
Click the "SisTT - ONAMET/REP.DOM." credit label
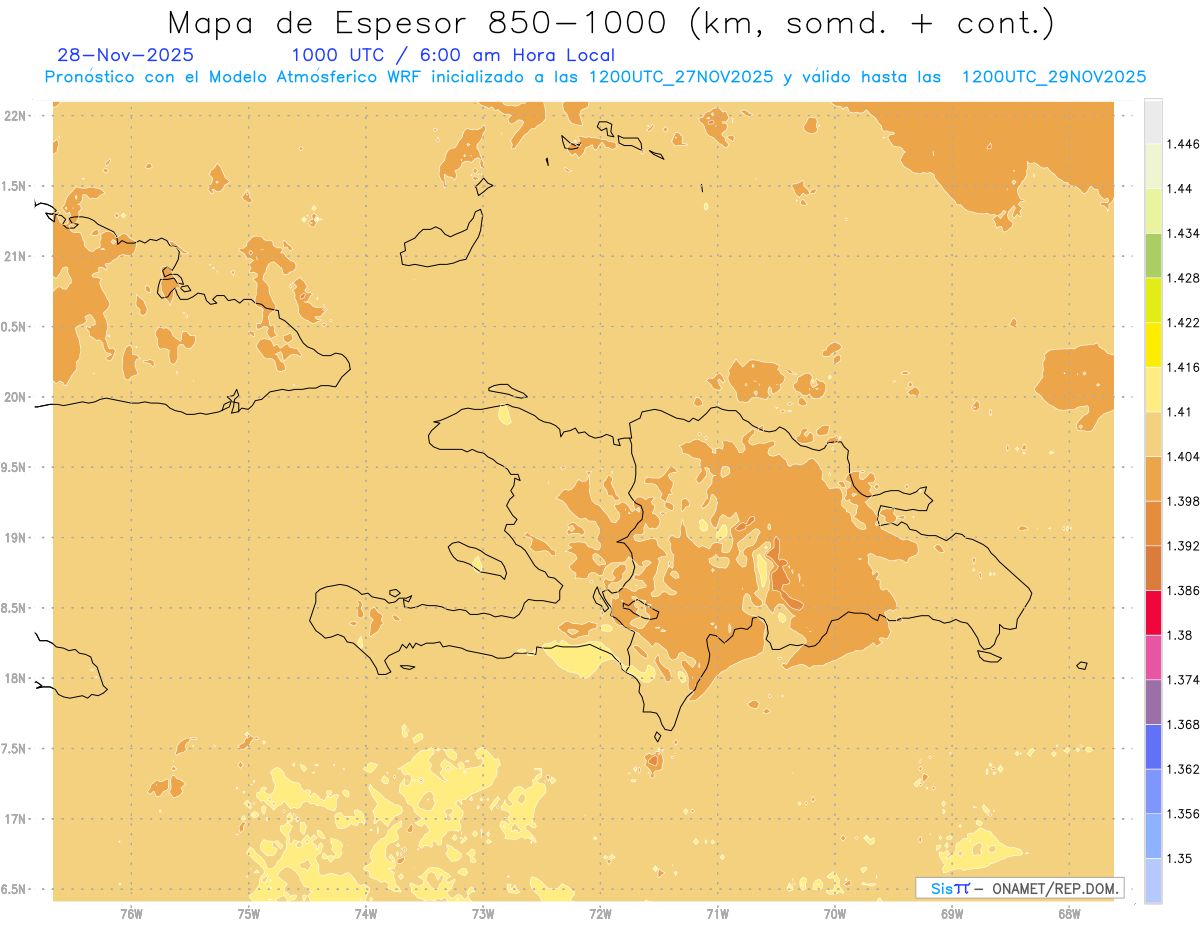pyautogui.click(x=1020, y=888)
